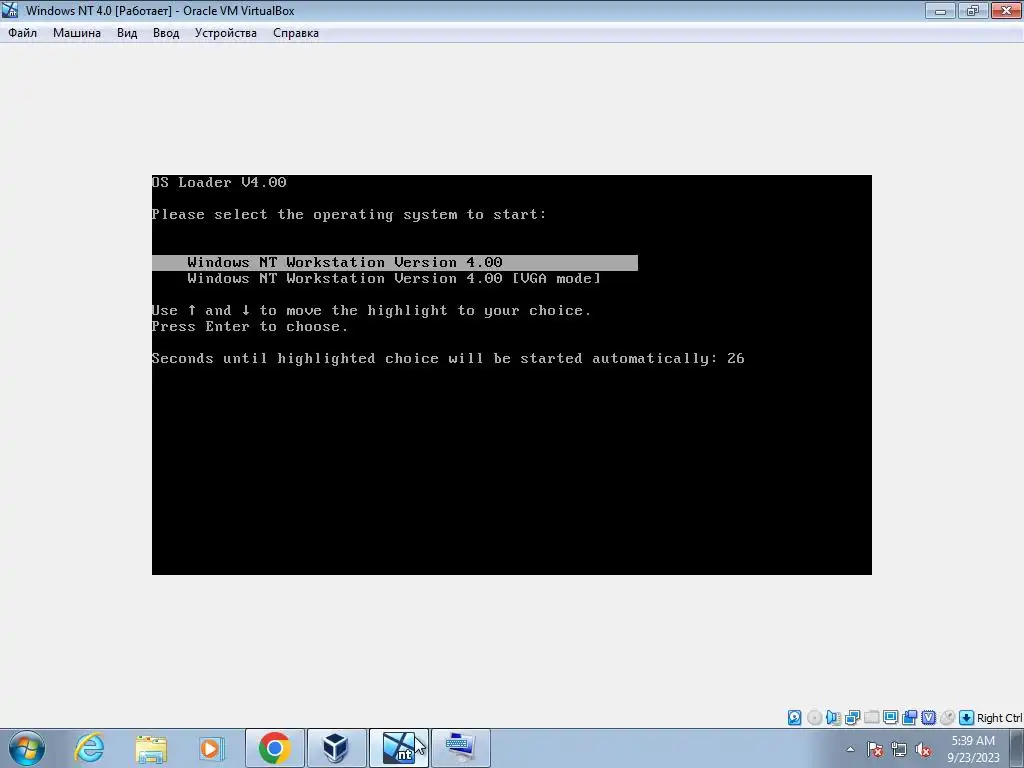Click the shared folders status icon
This screenshot has width=1024, height=768.
871,718
